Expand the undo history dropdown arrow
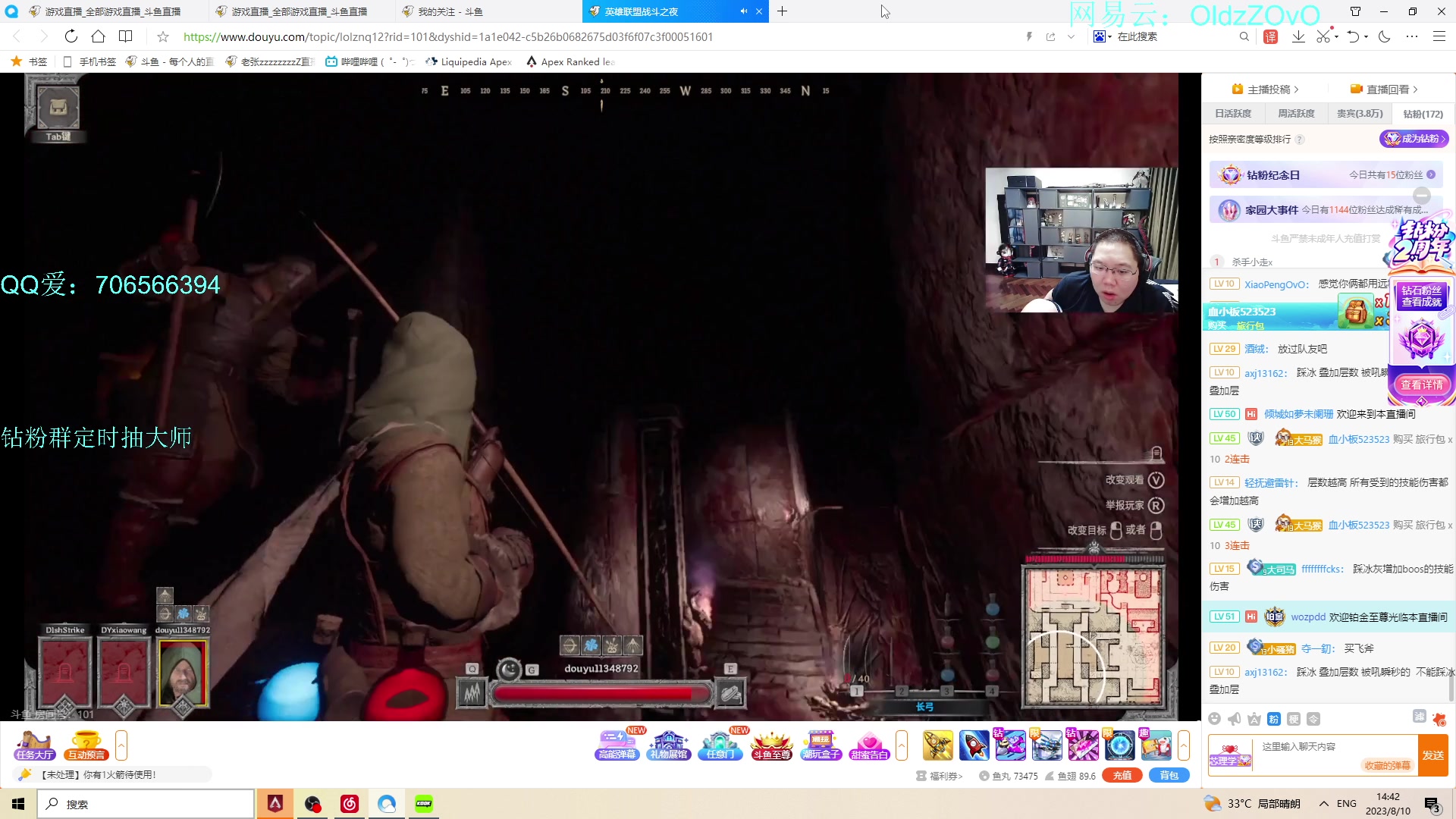Screen dimensions: 1456x819 pyautogui.click(x=1366, y=36)
